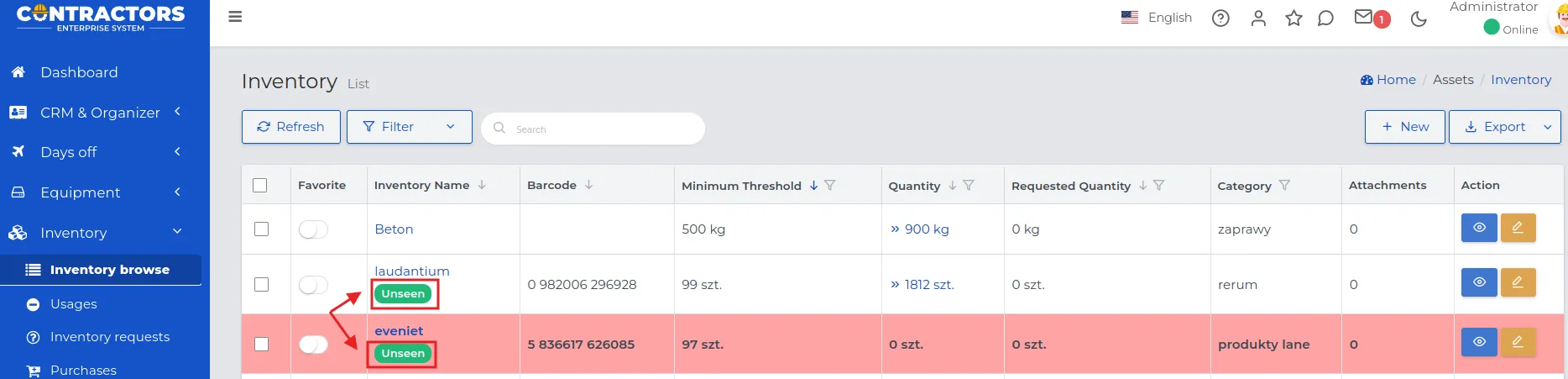Edit the eveniet inventory item
The height and width of the screenshot is (379, 1568).
point(1518,342)
